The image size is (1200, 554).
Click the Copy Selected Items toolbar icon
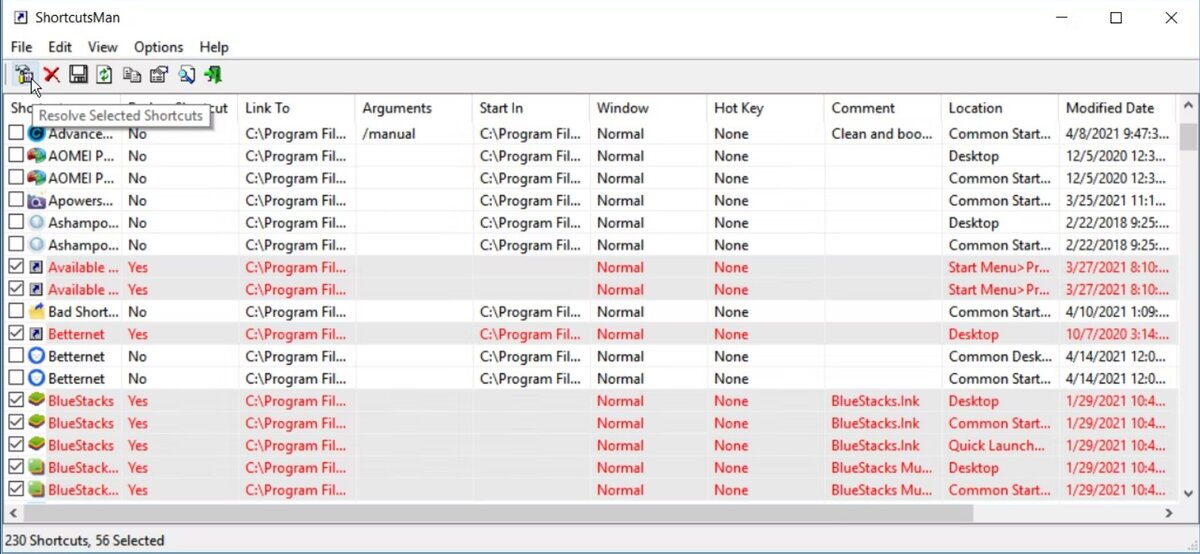[131, 75]
